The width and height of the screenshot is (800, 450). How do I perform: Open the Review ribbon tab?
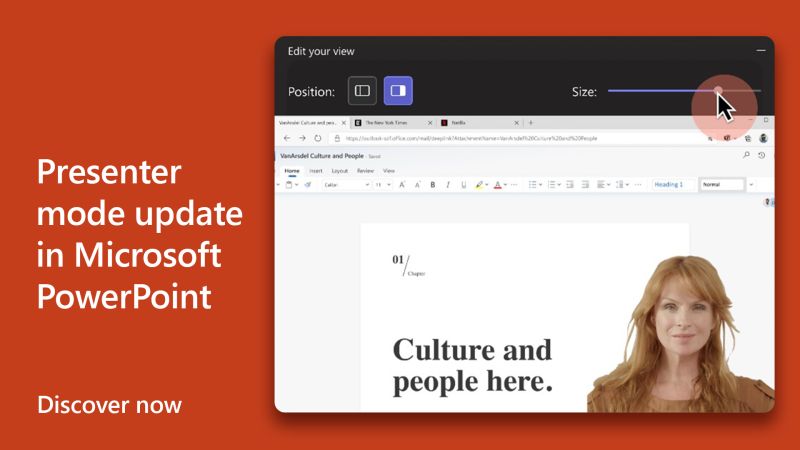tap(365, 171)
